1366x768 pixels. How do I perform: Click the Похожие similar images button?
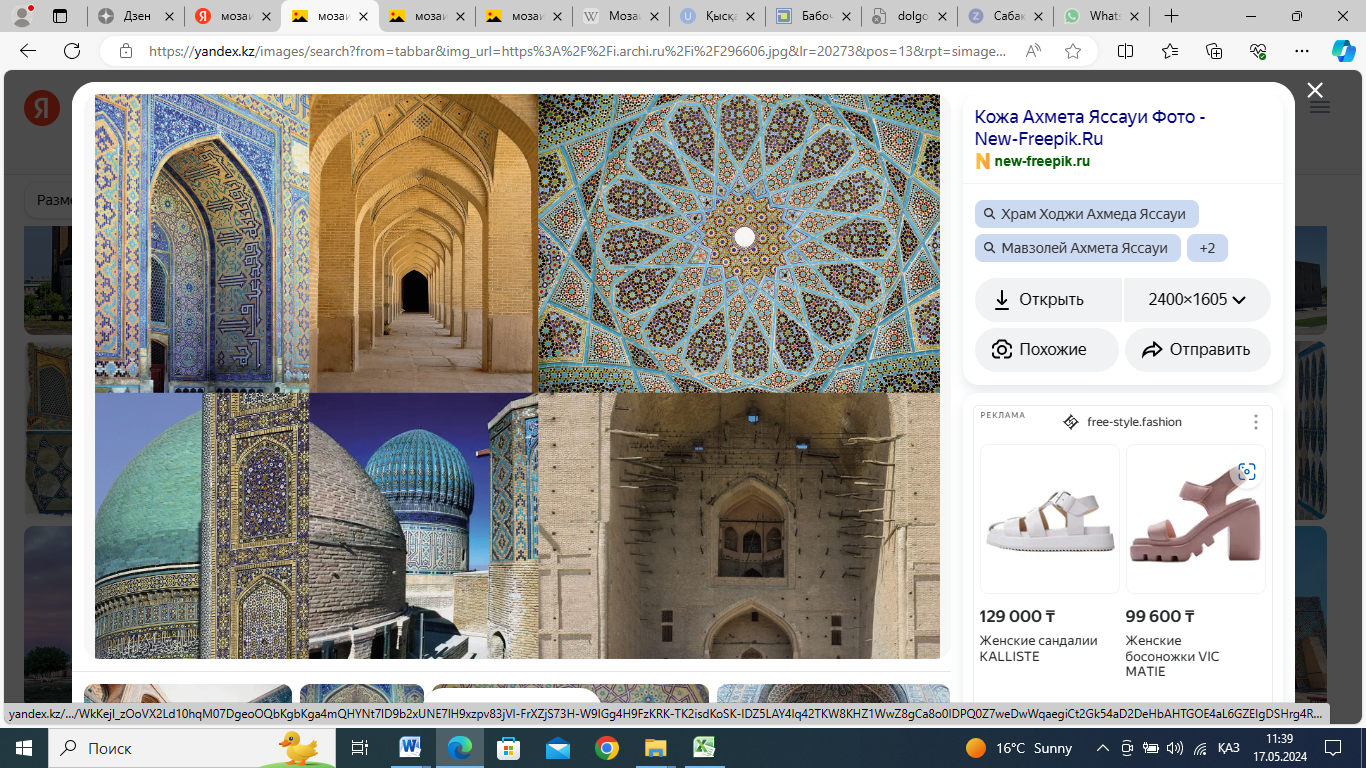coord(1046,350)
